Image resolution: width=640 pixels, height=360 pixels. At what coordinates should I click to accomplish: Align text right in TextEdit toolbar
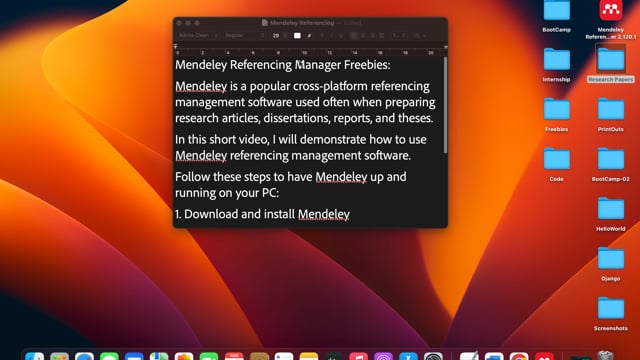372,36
